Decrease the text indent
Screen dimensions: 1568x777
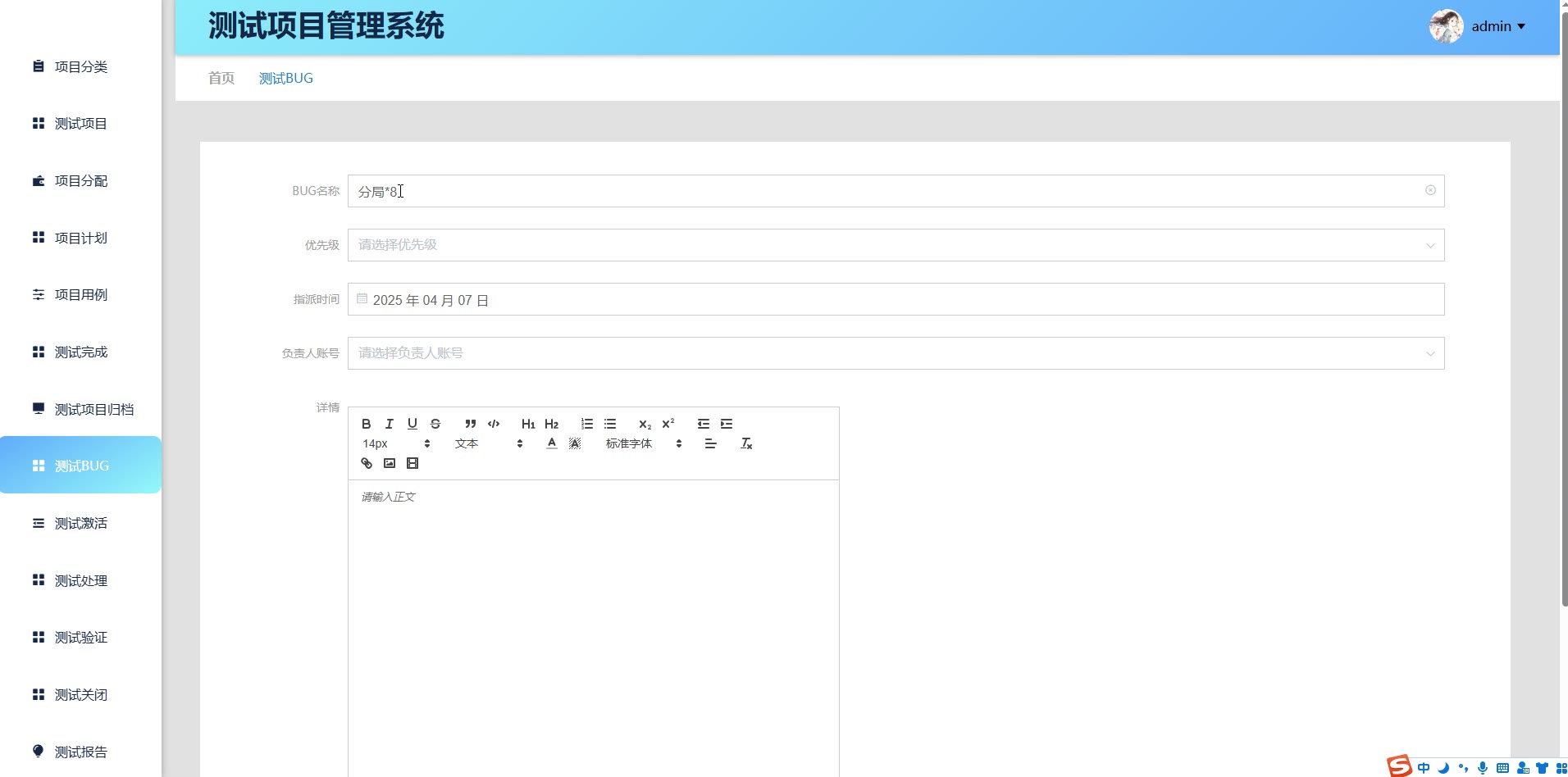point(704,424)
